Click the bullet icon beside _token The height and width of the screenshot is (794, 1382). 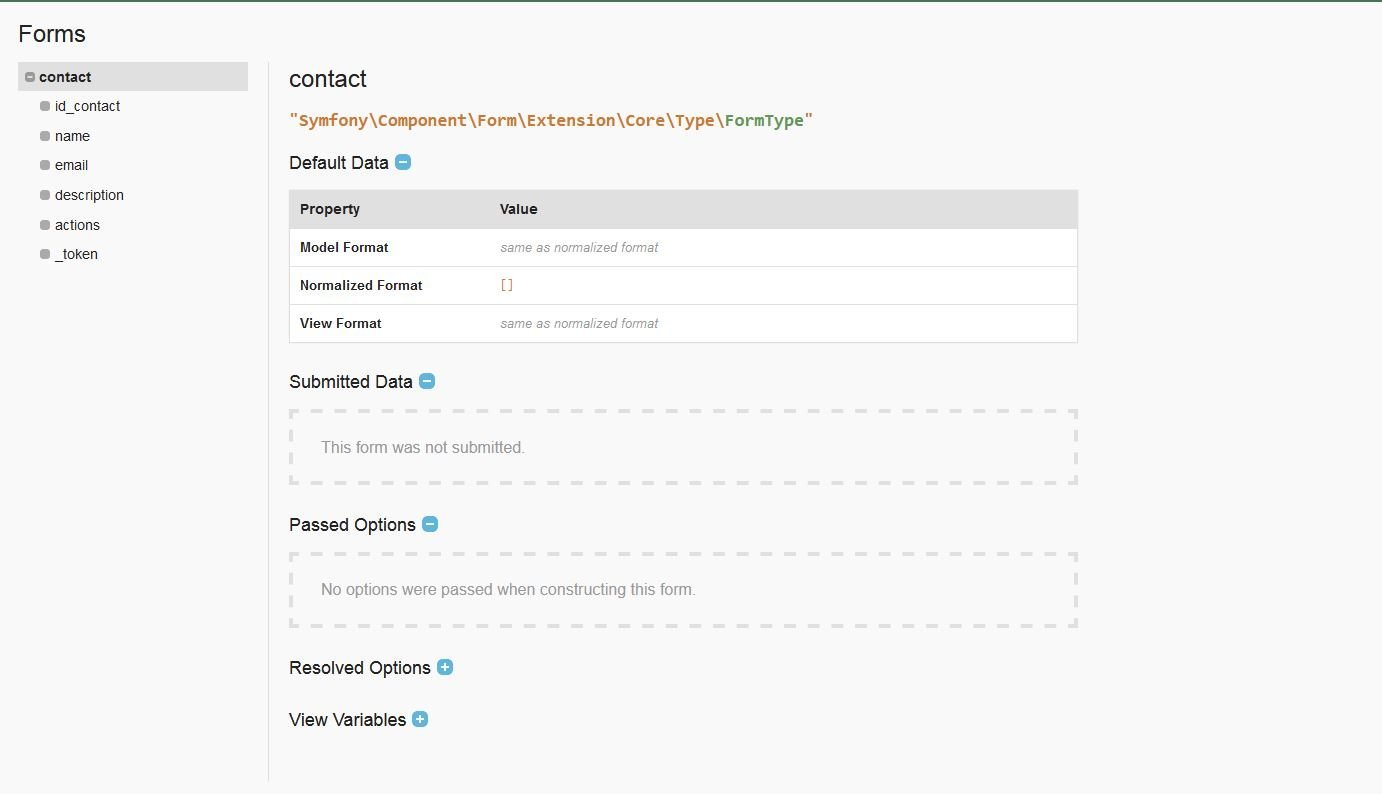pyautogui.click(x=45, y=254)
